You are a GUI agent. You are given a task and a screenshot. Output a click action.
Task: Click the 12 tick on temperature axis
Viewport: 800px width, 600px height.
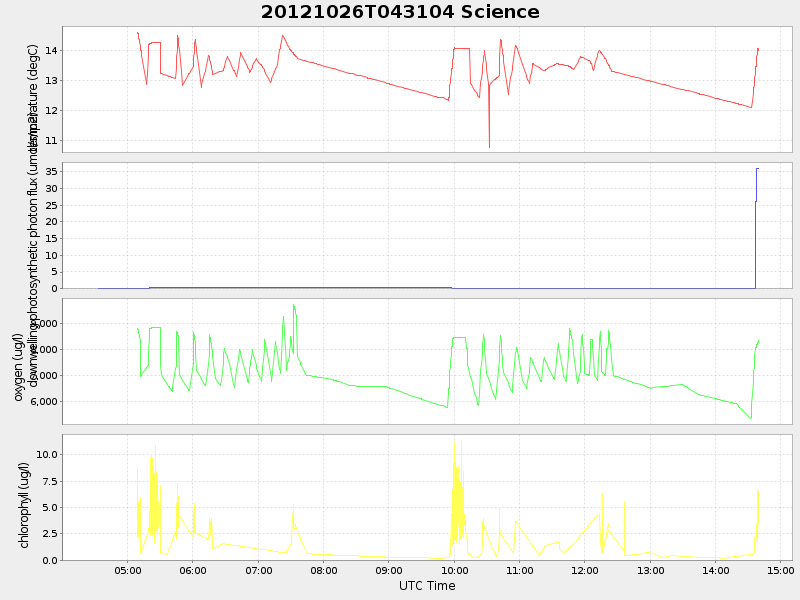pos(51,111)
